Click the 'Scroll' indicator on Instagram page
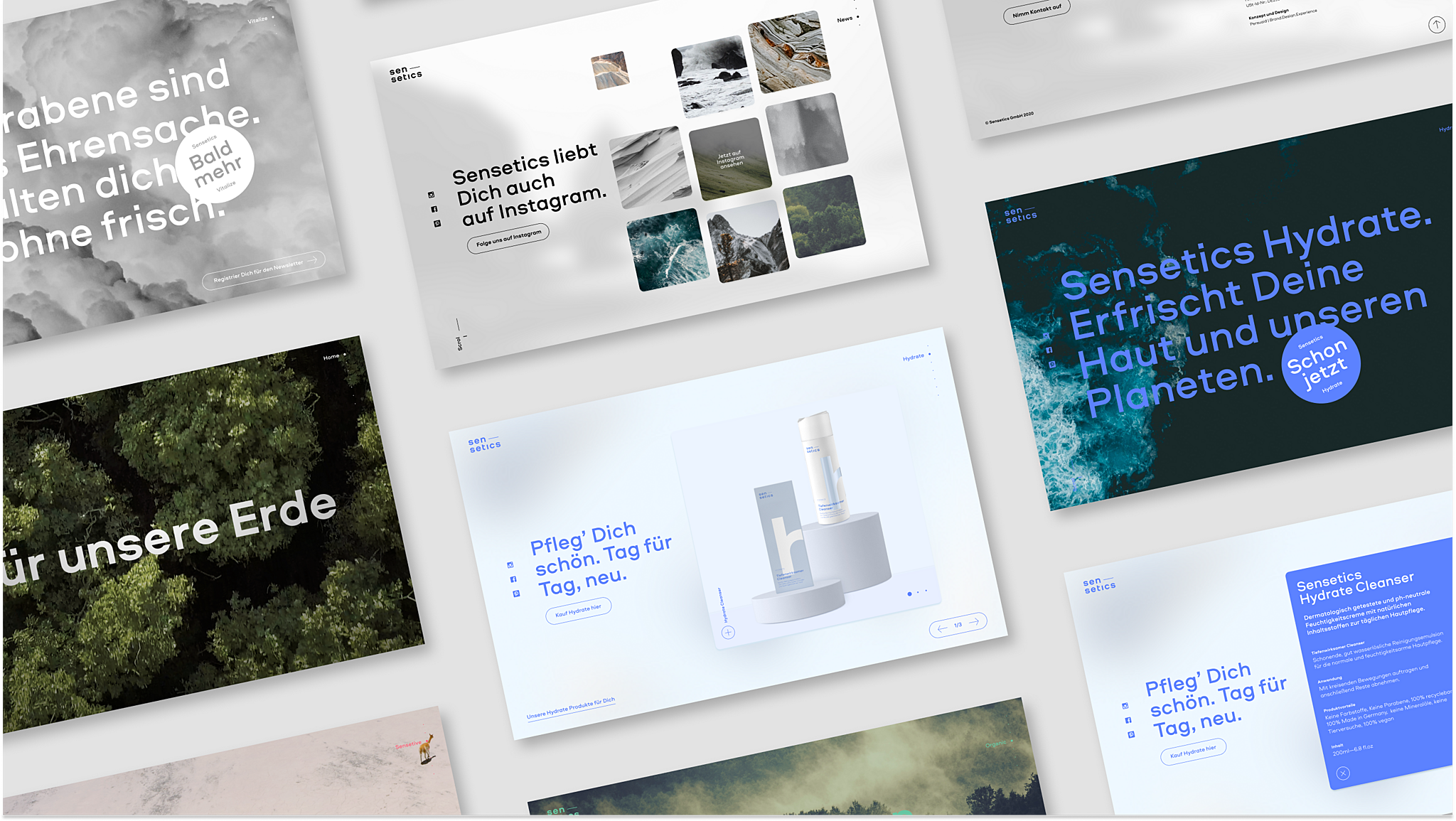Viewport: 1456px width, 821px height. pos(459,343)
